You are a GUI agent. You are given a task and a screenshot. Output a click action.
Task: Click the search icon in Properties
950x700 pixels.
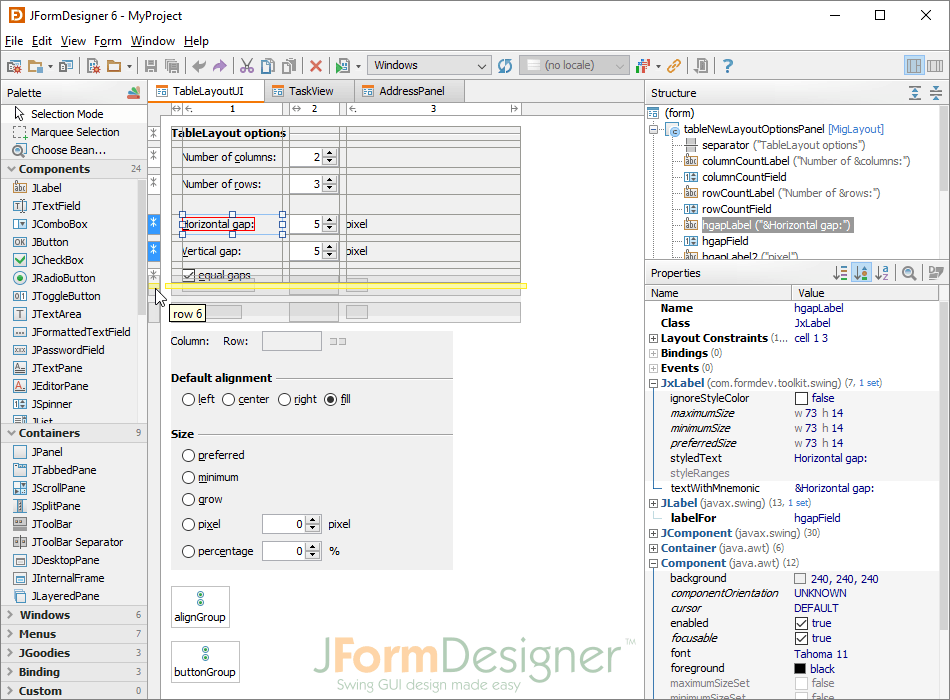click(x=909, y=273)
